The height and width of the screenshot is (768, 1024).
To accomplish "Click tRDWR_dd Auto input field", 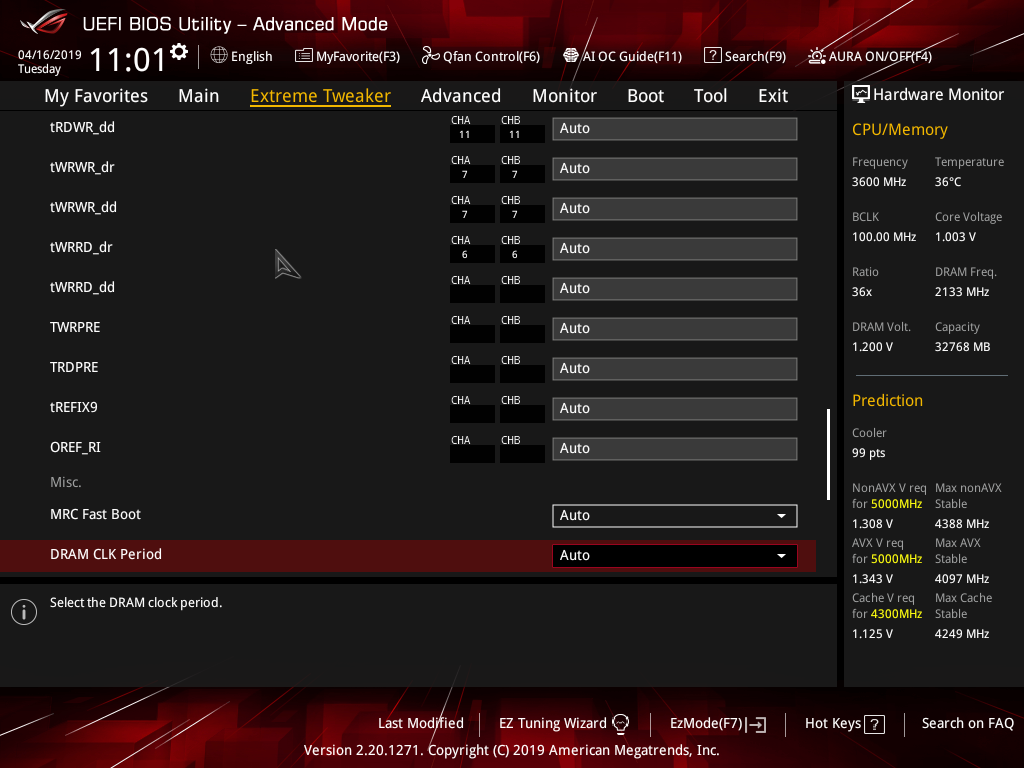I will [x=675, y=129].
